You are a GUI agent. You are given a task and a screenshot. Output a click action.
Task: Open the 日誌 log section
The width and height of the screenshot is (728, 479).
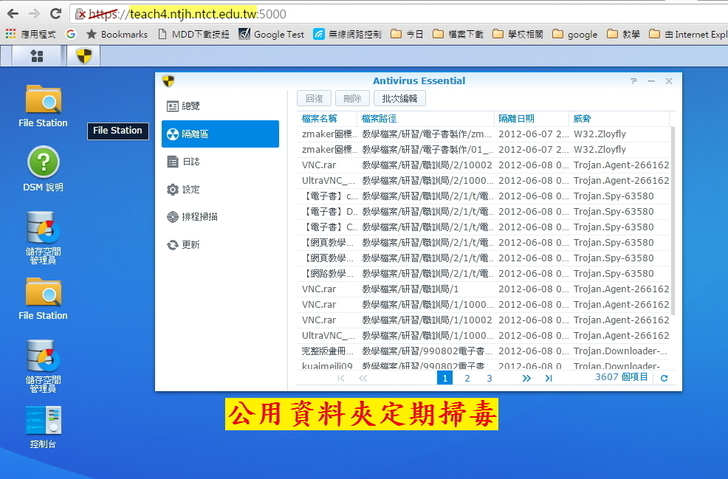tap(190, 161)
